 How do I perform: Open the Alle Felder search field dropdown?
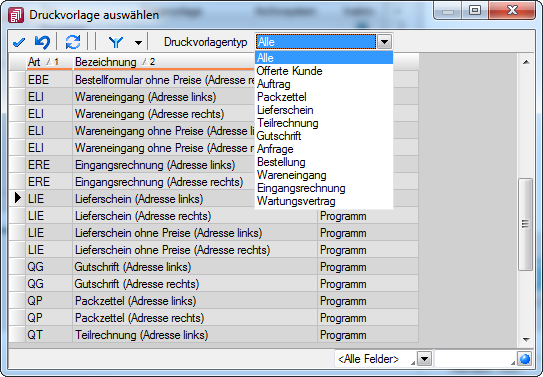425,359
